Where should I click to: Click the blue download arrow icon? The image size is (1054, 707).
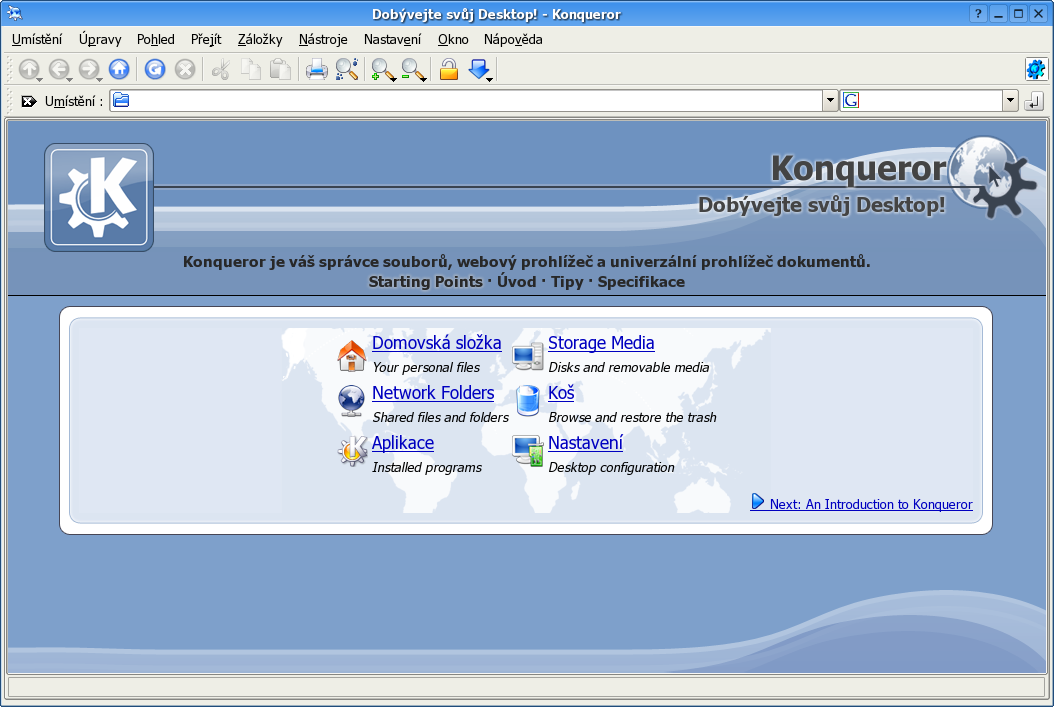coord(479,69)
